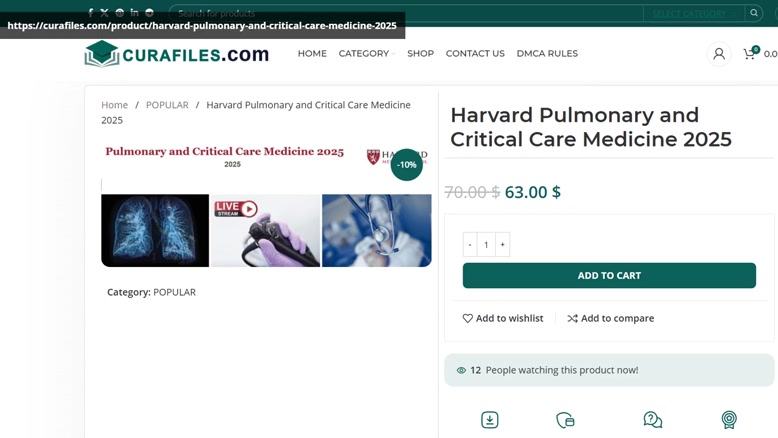The height and width of the screenshot is (438, 778).
Task: Open the user account icon
Action: (719, 54)
